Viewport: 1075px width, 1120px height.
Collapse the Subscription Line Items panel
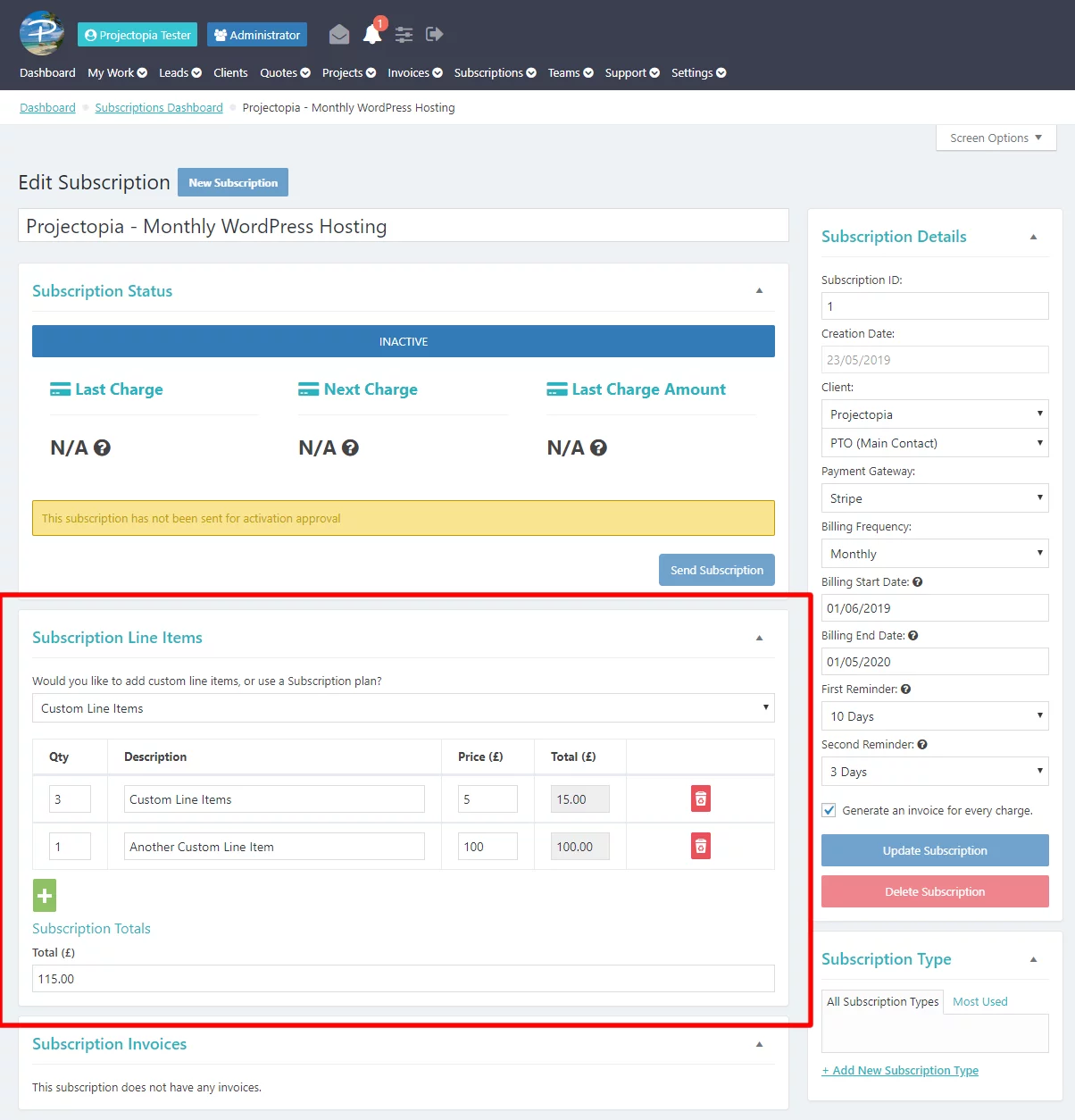pos(759,638)
